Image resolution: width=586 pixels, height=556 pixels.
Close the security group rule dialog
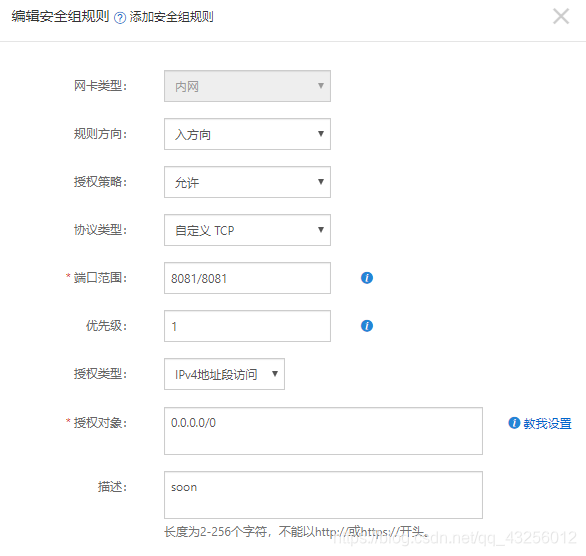pos(561,16)
